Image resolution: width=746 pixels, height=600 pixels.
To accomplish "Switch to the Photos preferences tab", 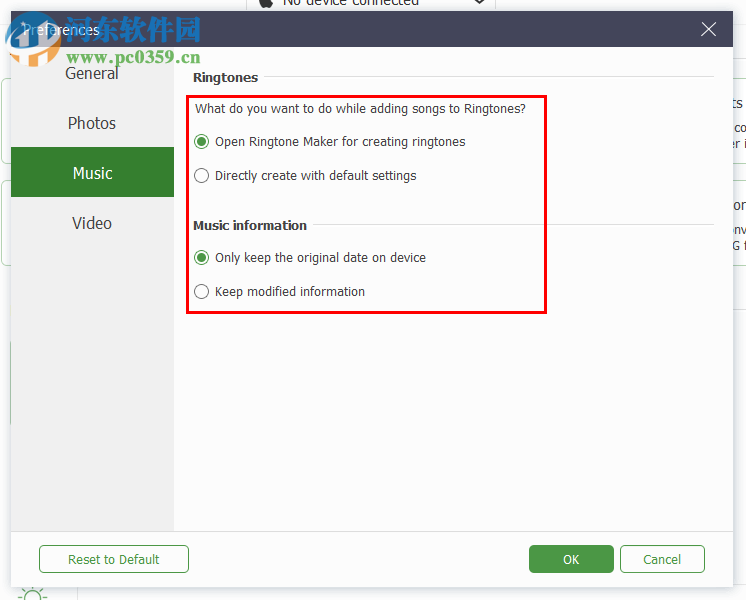I will [x=92, y=123].
